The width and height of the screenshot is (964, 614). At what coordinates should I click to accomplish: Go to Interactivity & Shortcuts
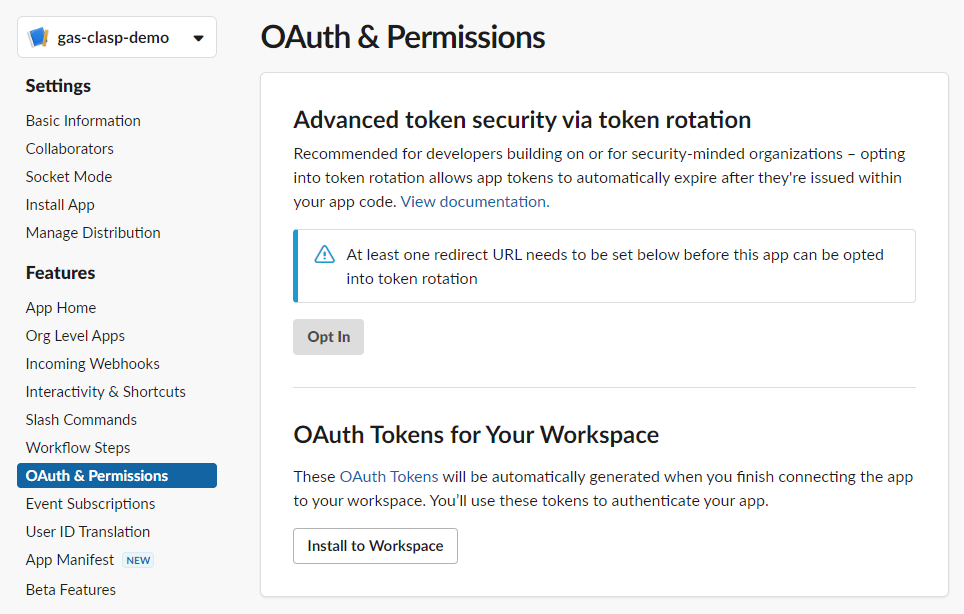[x=106, y=392]
